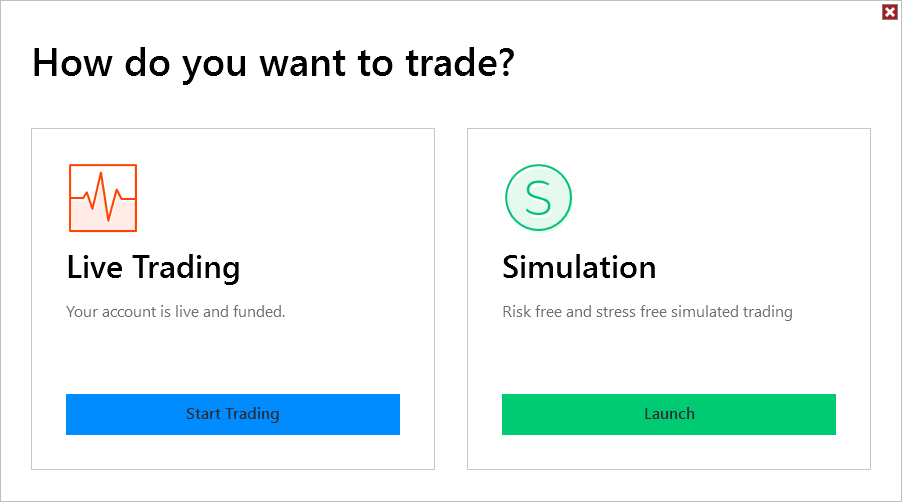The image size is (902, 502).
Task: Click the 'How do you want to trade?' title
Action: (273, 63)
